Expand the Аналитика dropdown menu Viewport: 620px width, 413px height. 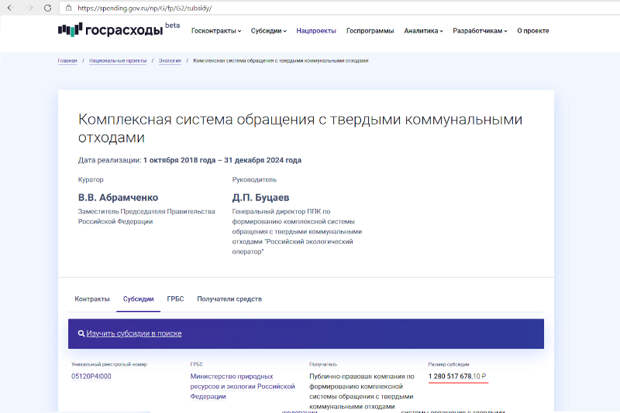pyautogui.click(x=423, y=30)
